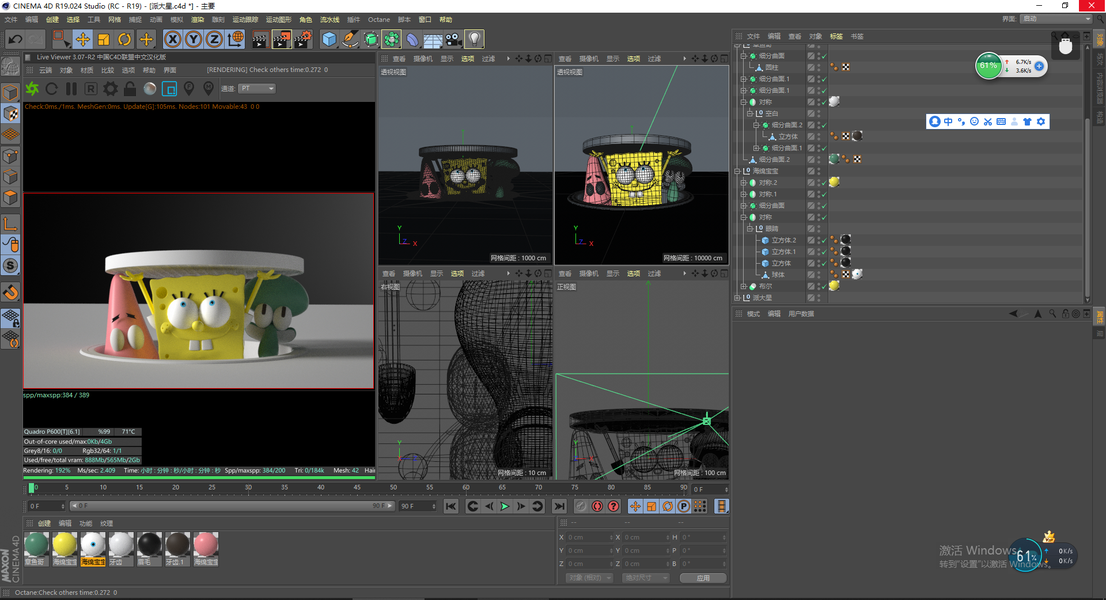This screenshot has width=1106, height=600.
Task: Click the Floor environment icon
Action: pyautogui.click(x=433, y=39)
